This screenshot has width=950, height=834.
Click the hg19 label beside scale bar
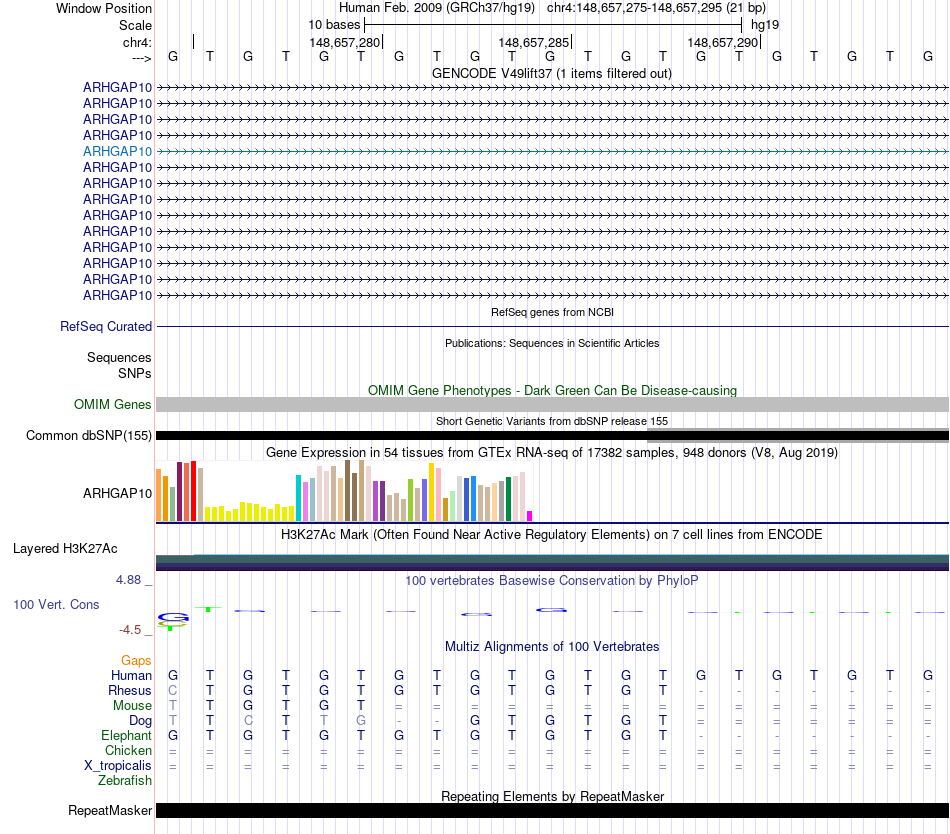point(765,25)
